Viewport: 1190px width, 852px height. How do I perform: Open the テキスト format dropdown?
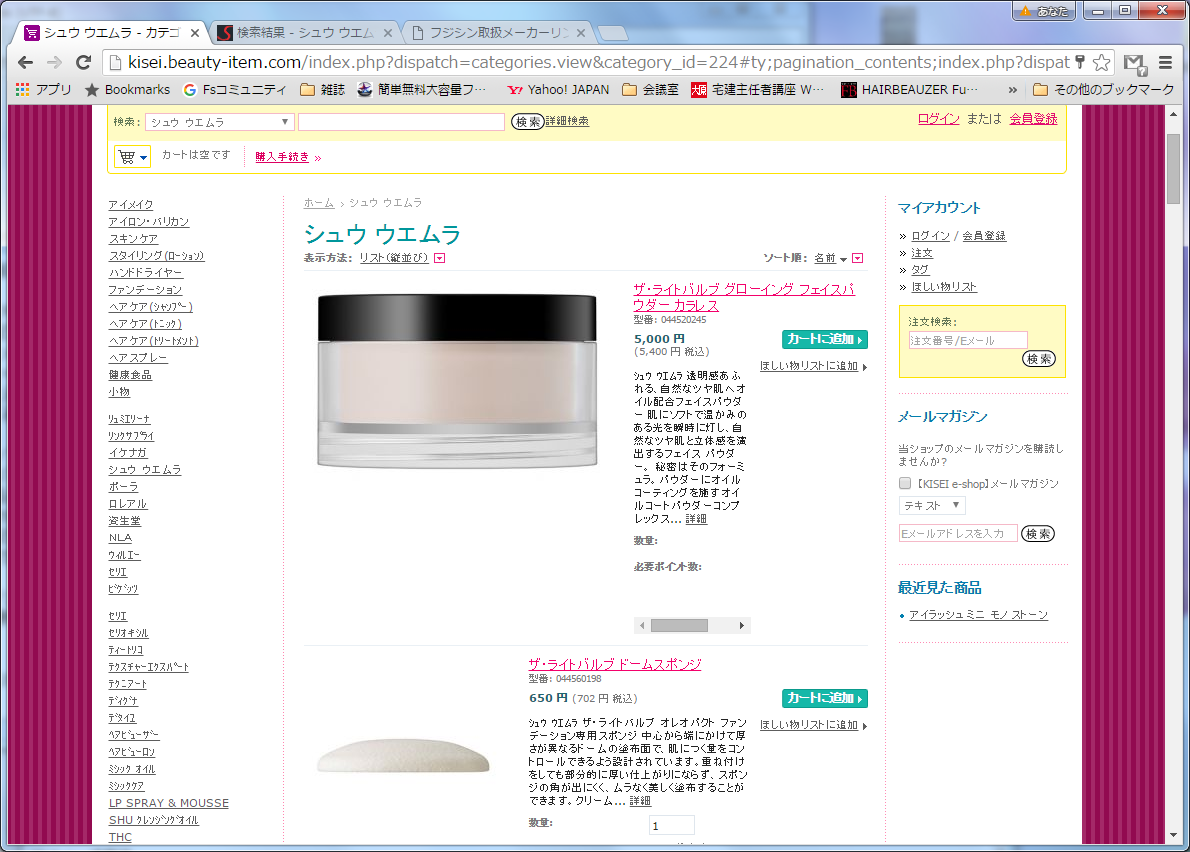coord(931,506)
